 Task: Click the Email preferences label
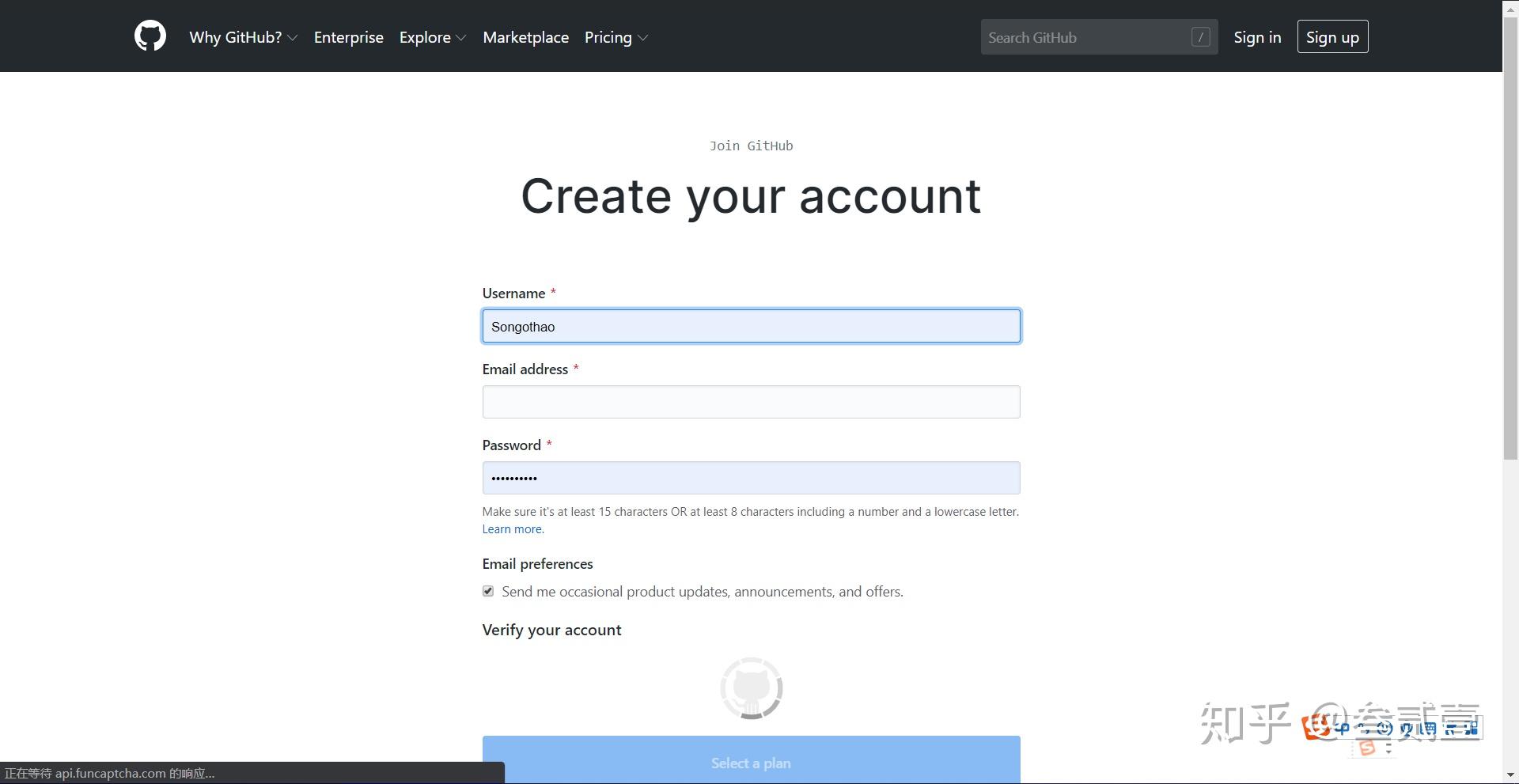click(537, 564)
